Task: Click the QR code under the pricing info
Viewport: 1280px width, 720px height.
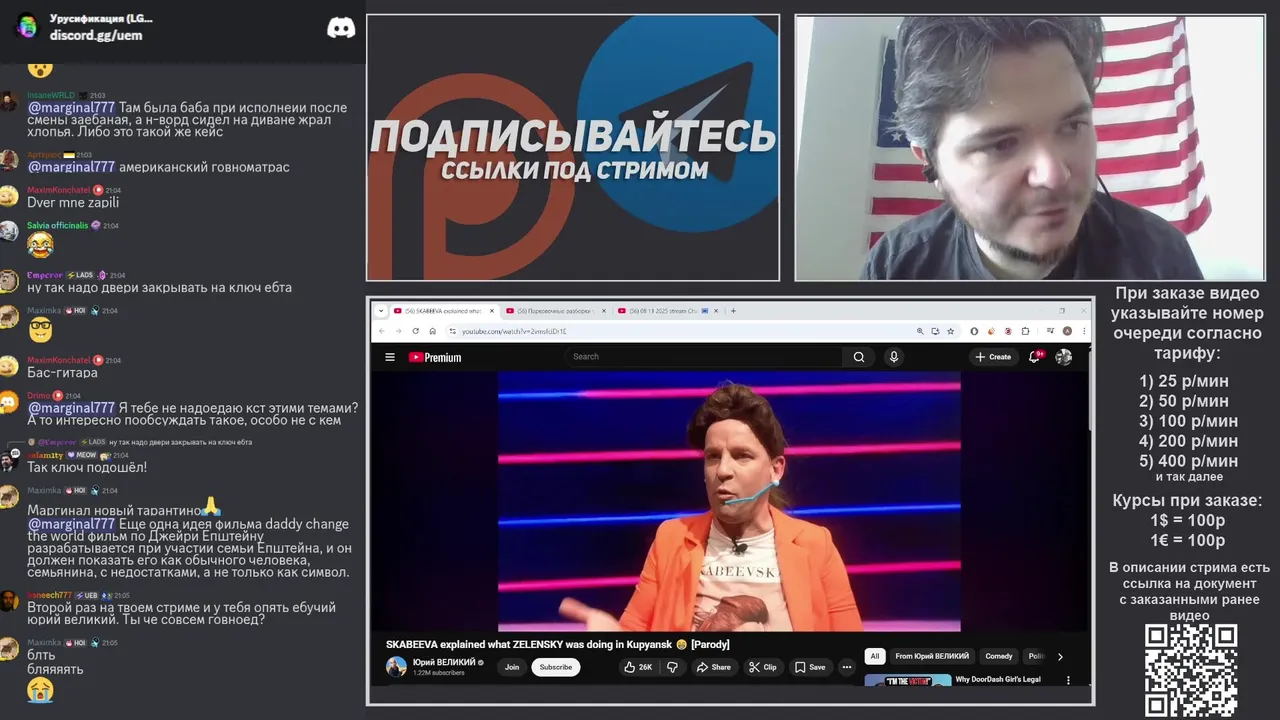Action: tap(1191, 670)
